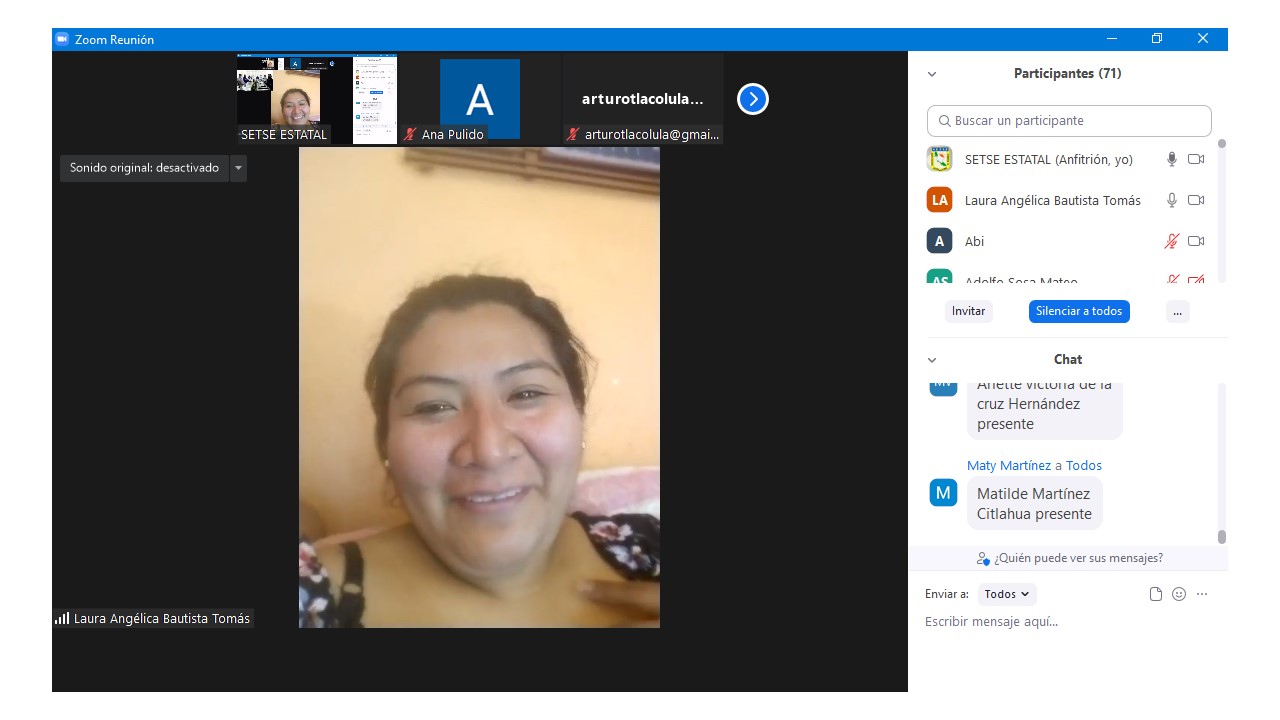Click arturotlacolula muted mic icon
Viewport: 1280px width, 720px height.
(x=573, y=134)
